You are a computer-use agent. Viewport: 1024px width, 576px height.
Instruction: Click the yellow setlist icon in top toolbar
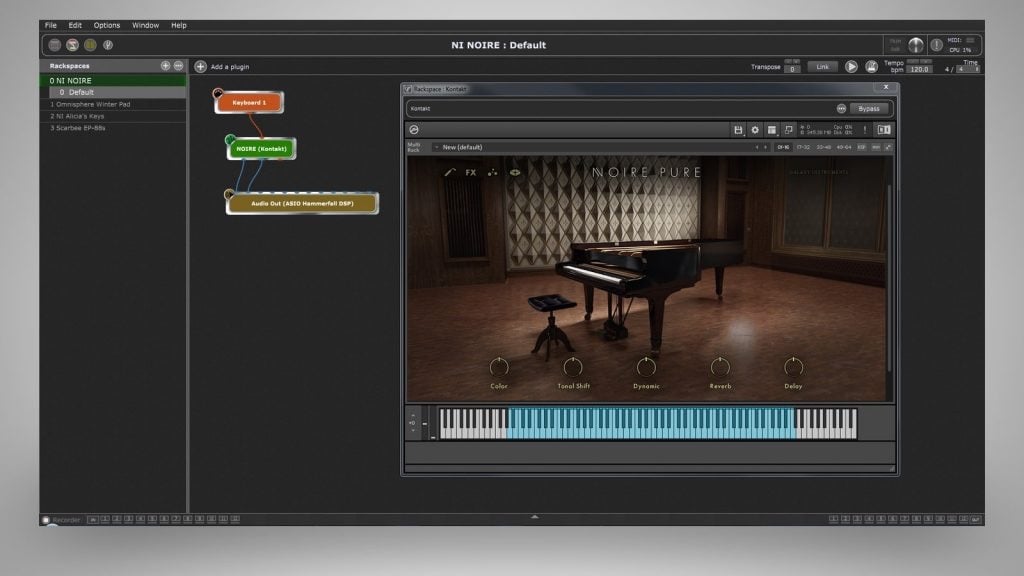coord(90,45)
